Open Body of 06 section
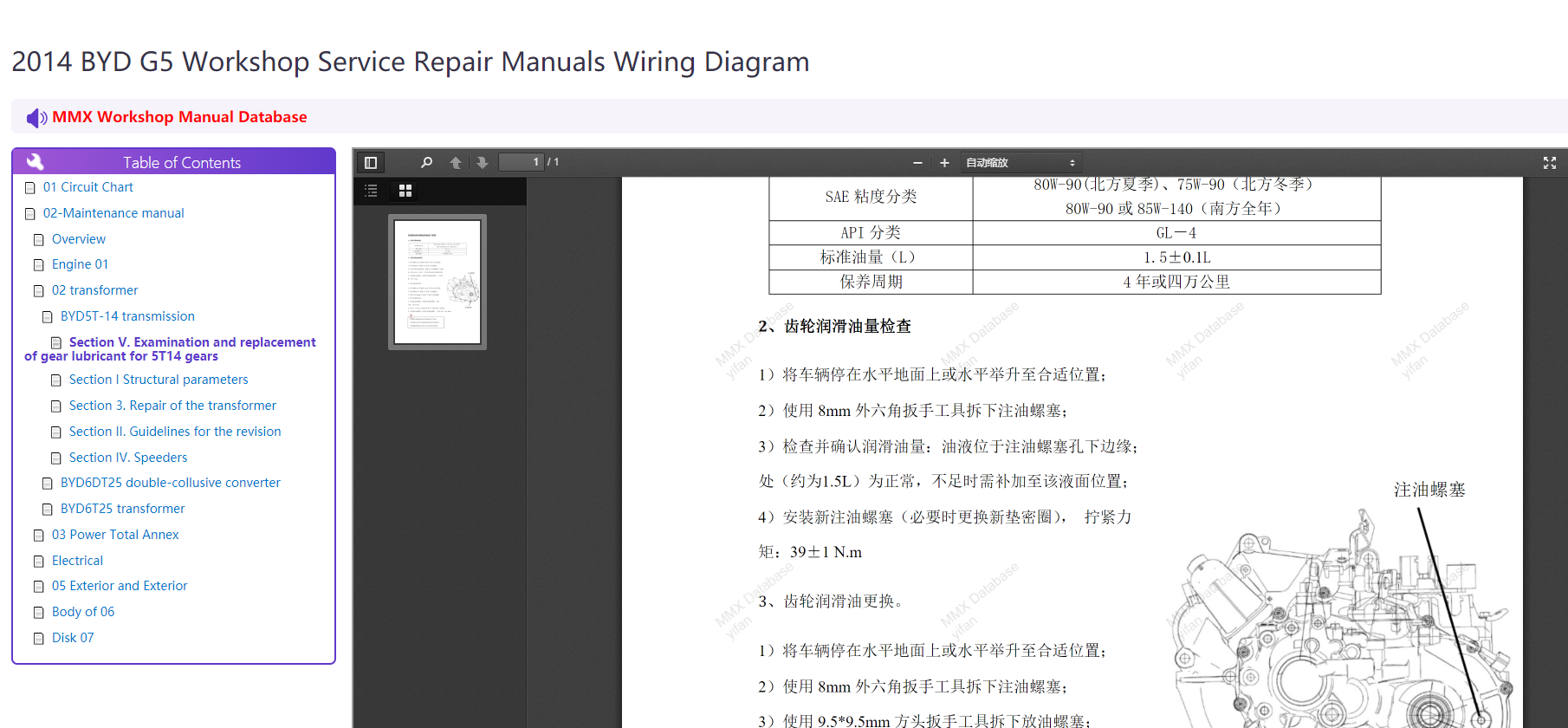Screen dimensions: 1568x728 [x=83, y=612]
